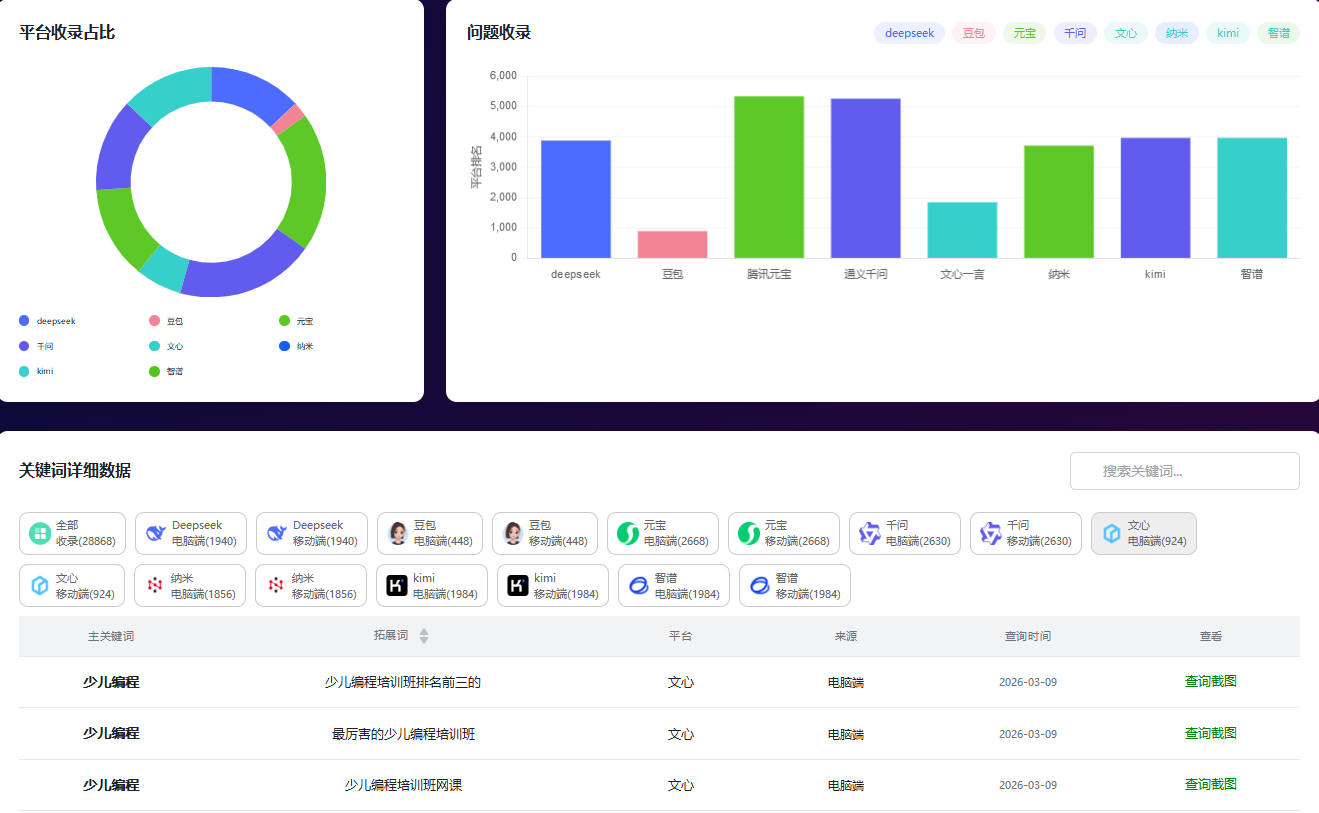Image resolution: width=1319 pixels, height=813 pixels.
Task: Click the 文心 移动端 blue hexagon icon
Action: (x=40, y=586)
